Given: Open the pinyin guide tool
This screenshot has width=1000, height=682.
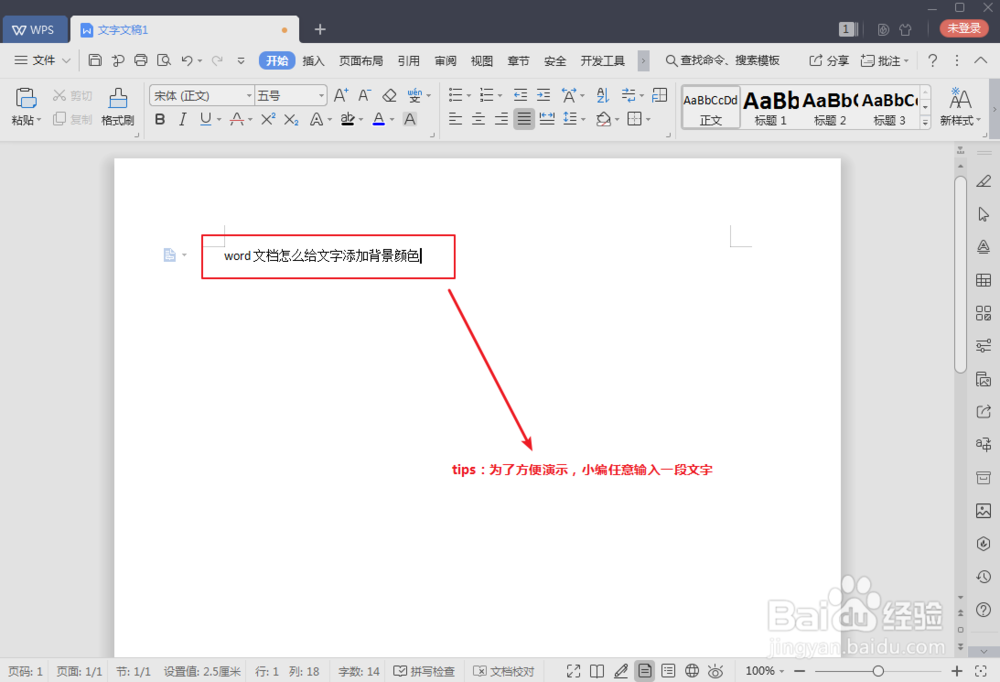Looking at the screenshot, I should coord(415,94).
